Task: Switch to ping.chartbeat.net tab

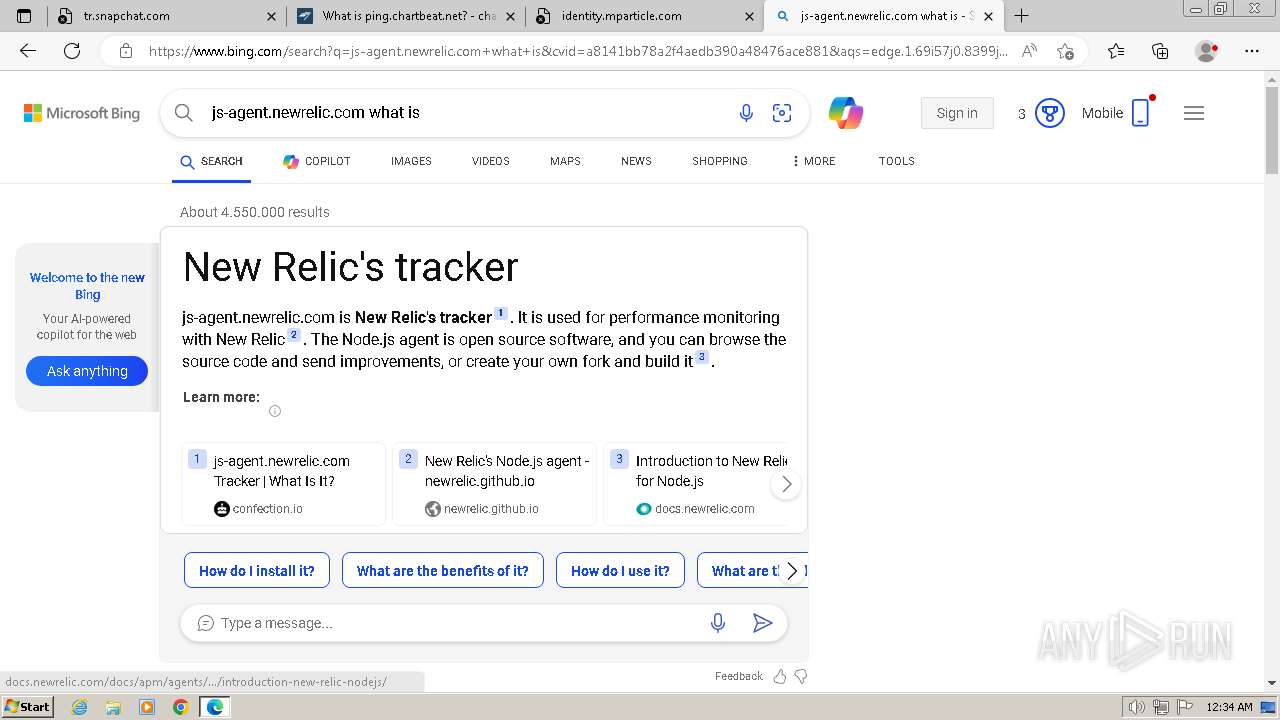Action: click(x=408, y=16)
